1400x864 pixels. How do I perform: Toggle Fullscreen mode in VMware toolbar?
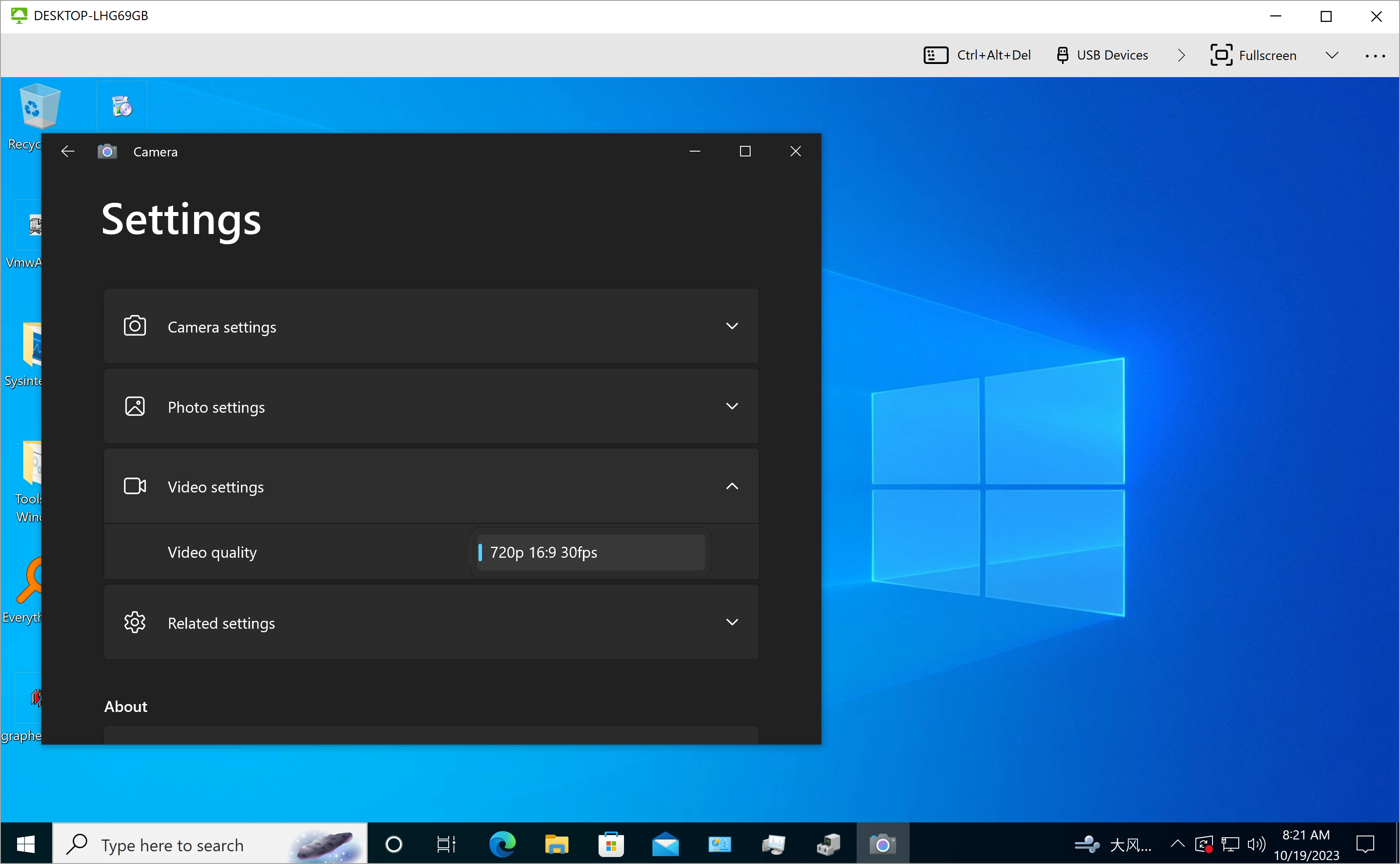click(1253, 55)
